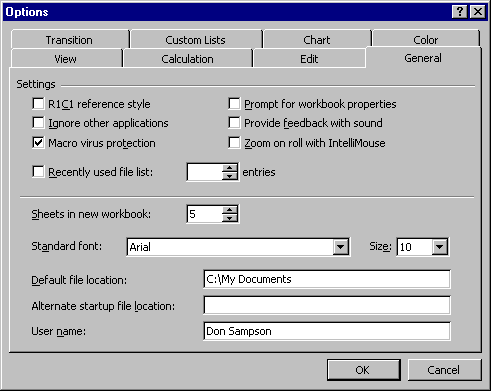Open the Standard font dropdown

(340, 247)
